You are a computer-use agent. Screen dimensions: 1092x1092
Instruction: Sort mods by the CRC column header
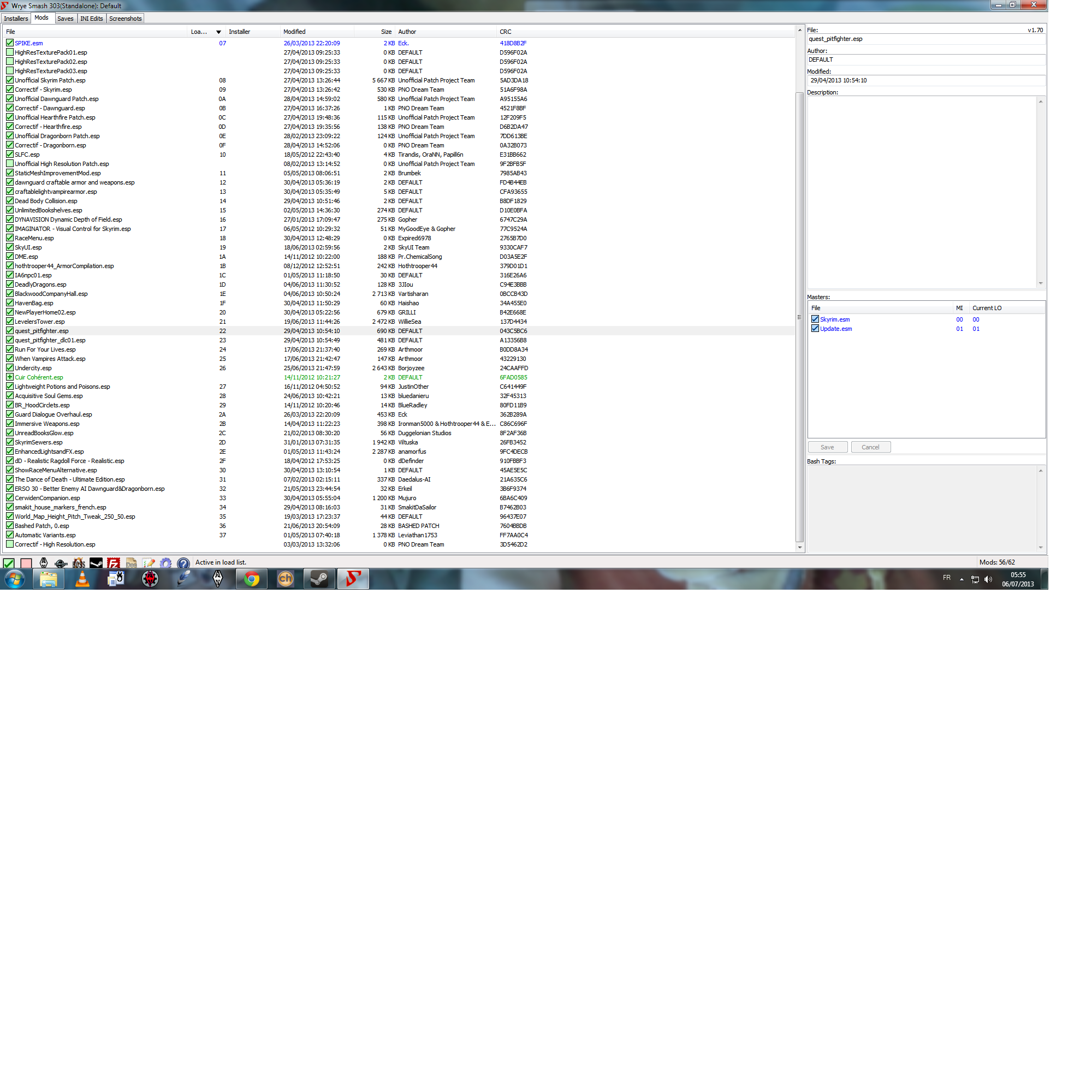click(645, 32)
